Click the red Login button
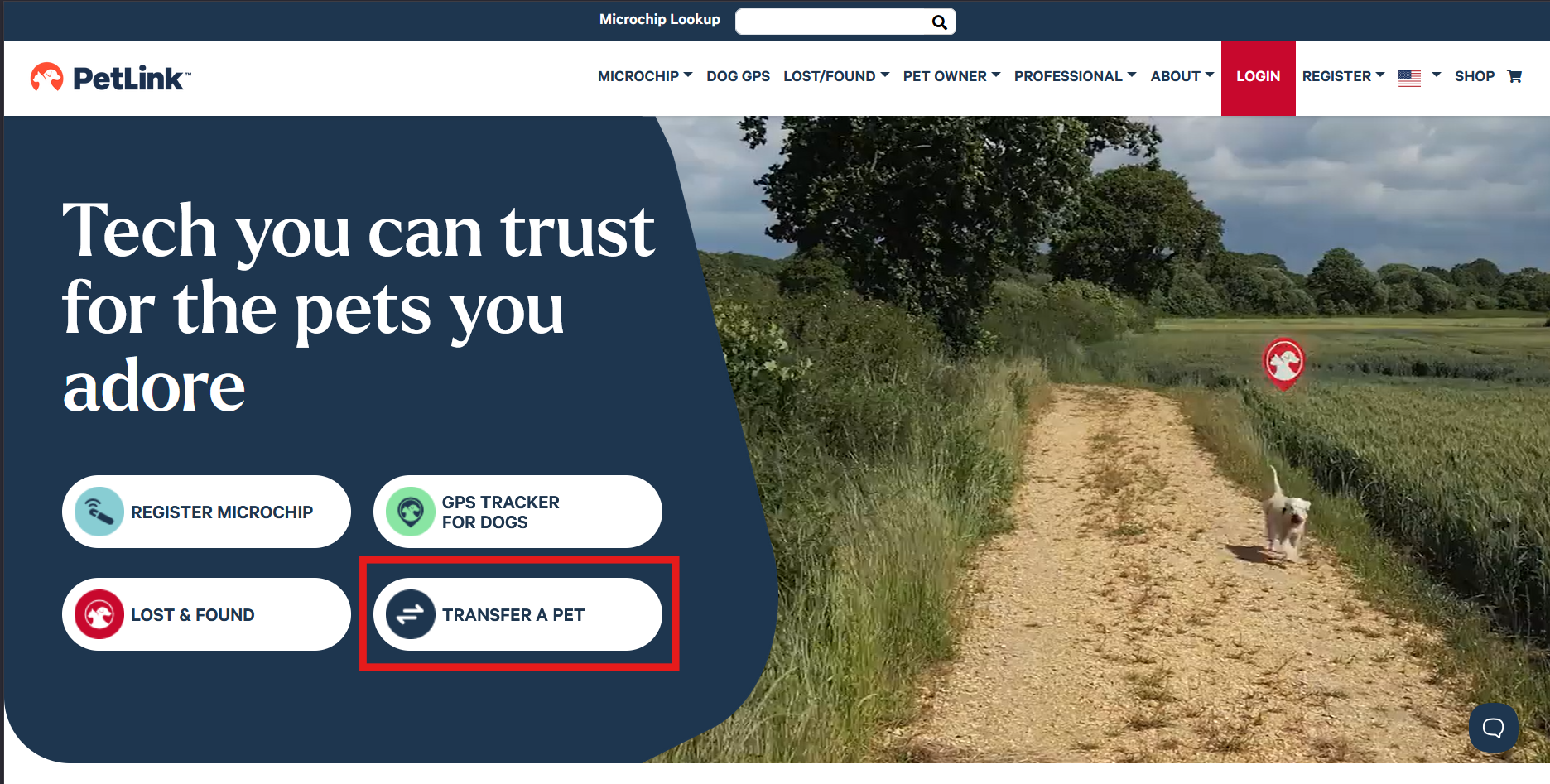The height and width of the screenshot is (784, 1550). click(1258, 78)
